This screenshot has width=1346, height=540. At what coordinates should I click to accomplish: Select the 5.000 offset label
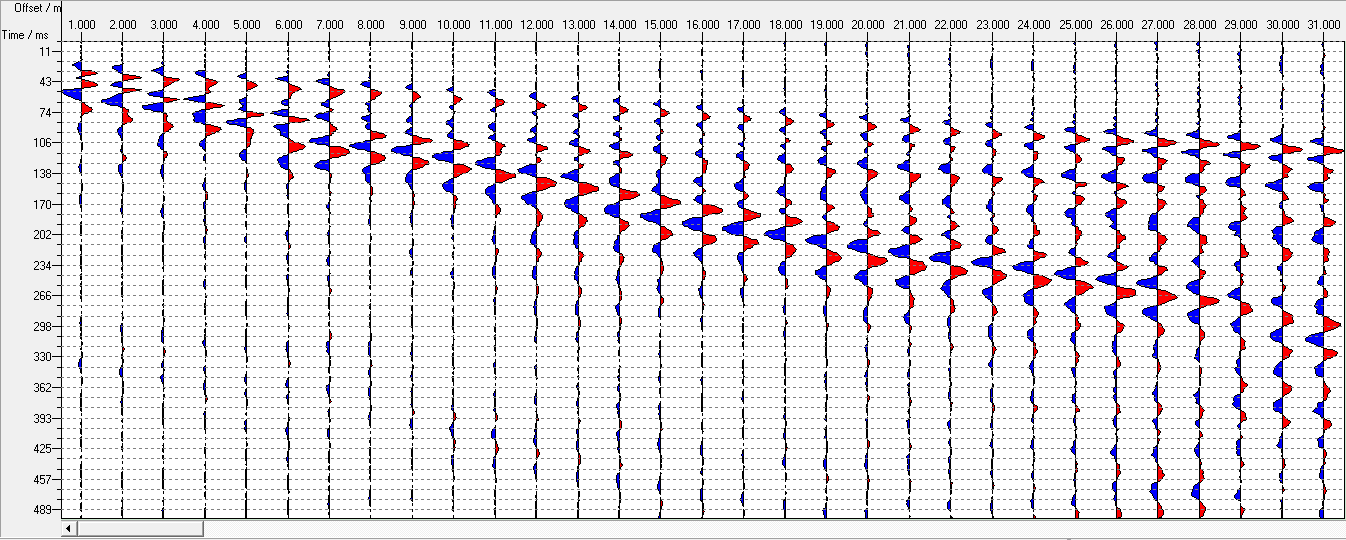pyautogui.click(x=246, y=23)
